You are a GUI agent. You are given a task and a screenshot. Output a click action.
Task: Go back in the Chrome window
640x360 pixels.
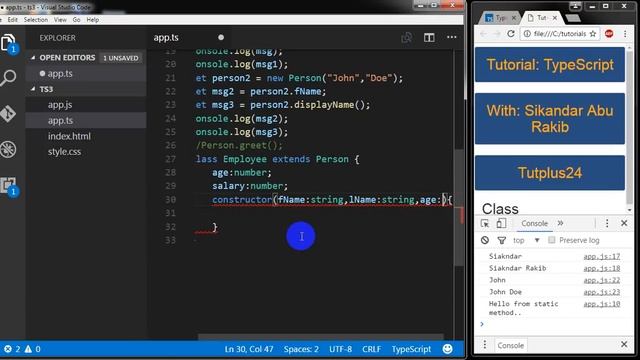point(484,34)
